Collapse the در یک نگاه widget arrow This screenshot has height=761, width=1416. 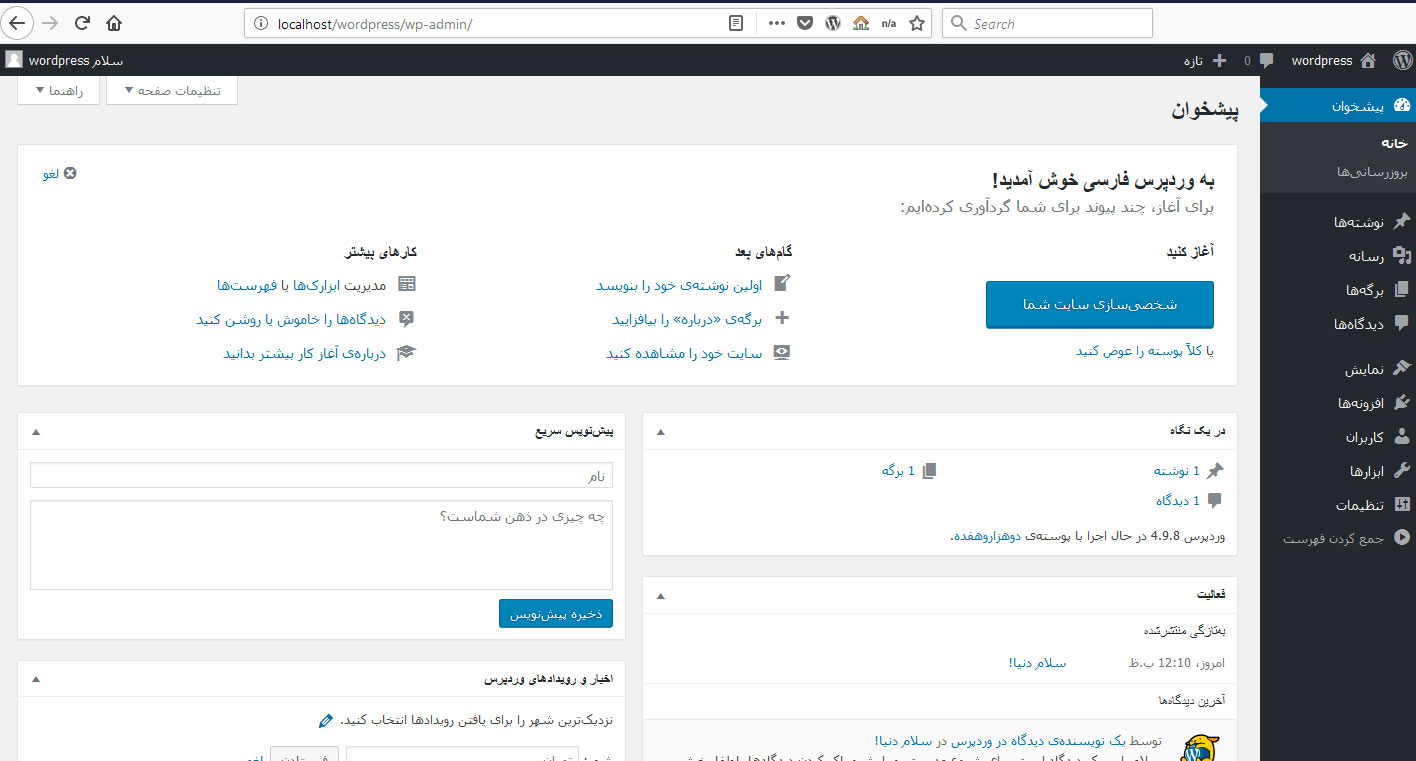click(x=659, y=431)
